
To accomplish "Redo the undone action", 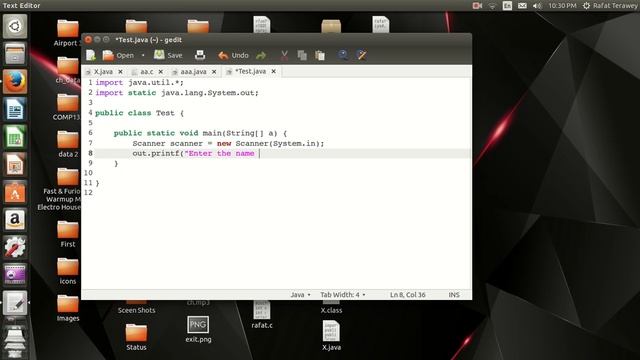I will click(x=261, y=55).
